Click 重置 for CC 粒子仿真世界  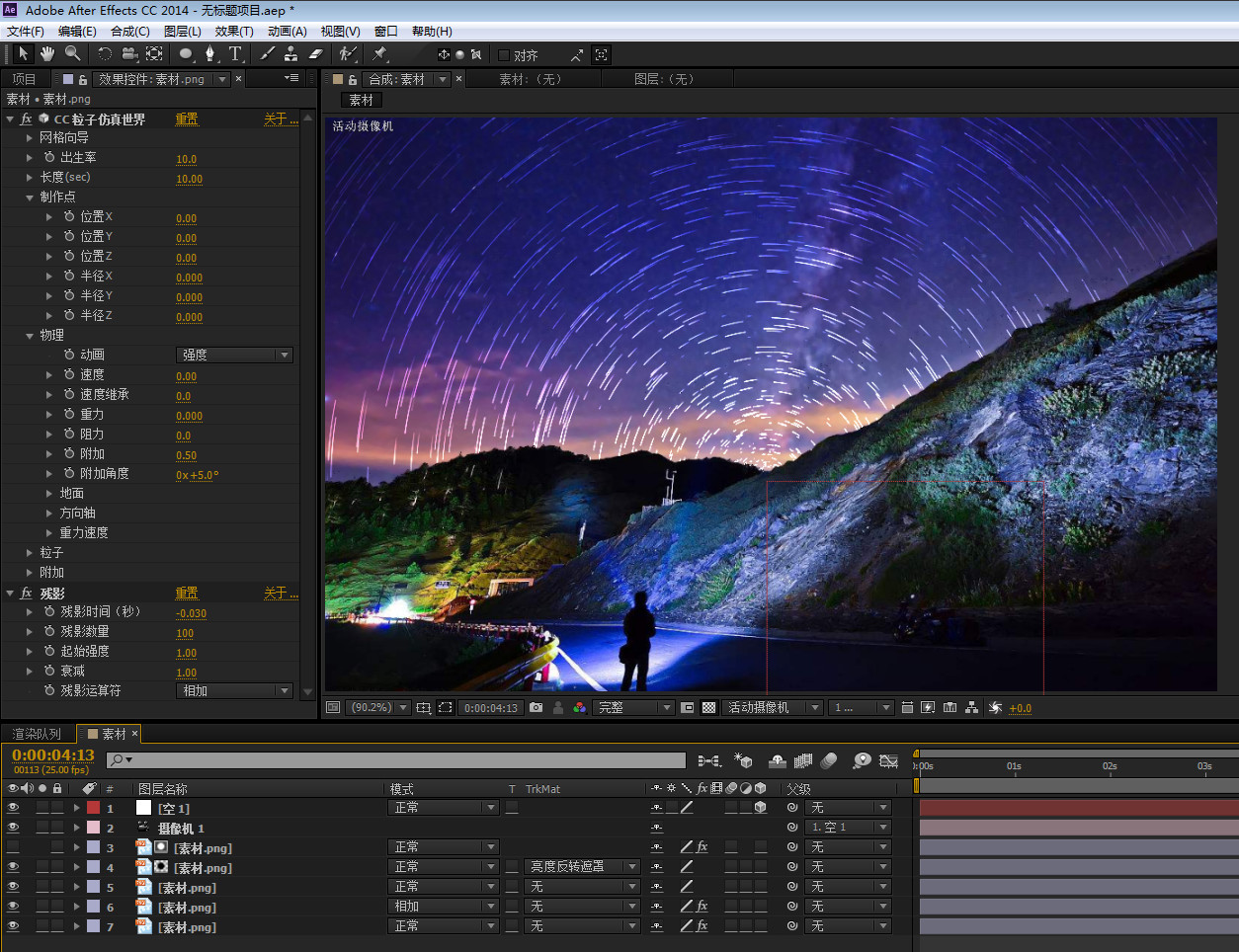[187, 119]
